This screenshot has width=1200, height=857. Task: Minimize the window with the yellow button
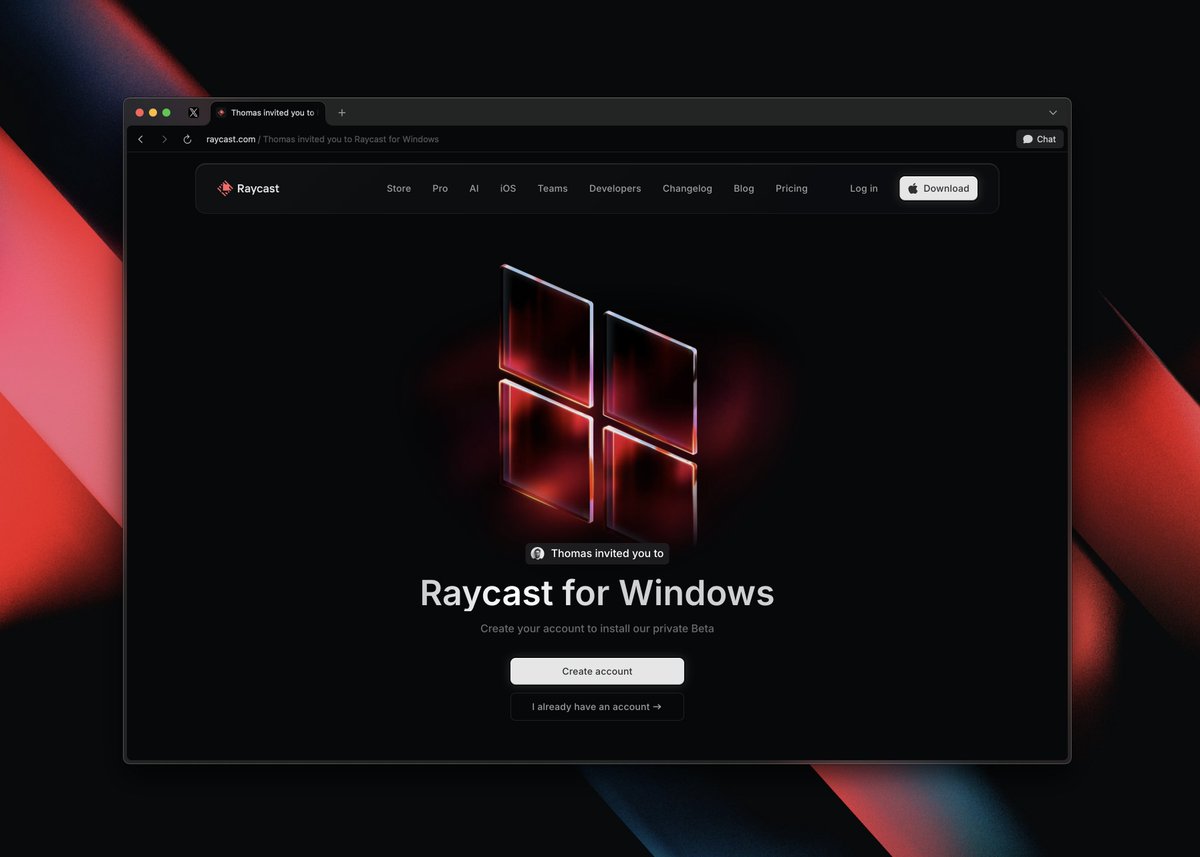coord(153,113)
